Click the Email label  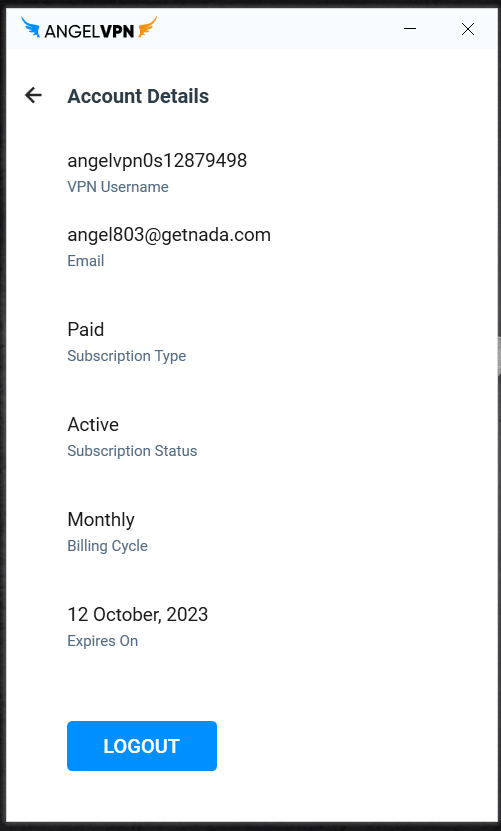click(85, 261)
